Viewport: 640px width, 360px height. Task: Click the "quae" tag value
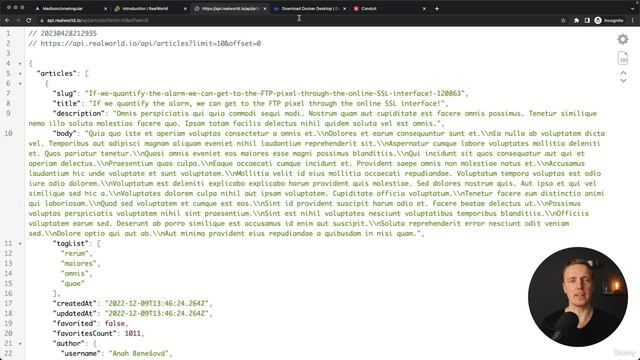coord(73,284)
